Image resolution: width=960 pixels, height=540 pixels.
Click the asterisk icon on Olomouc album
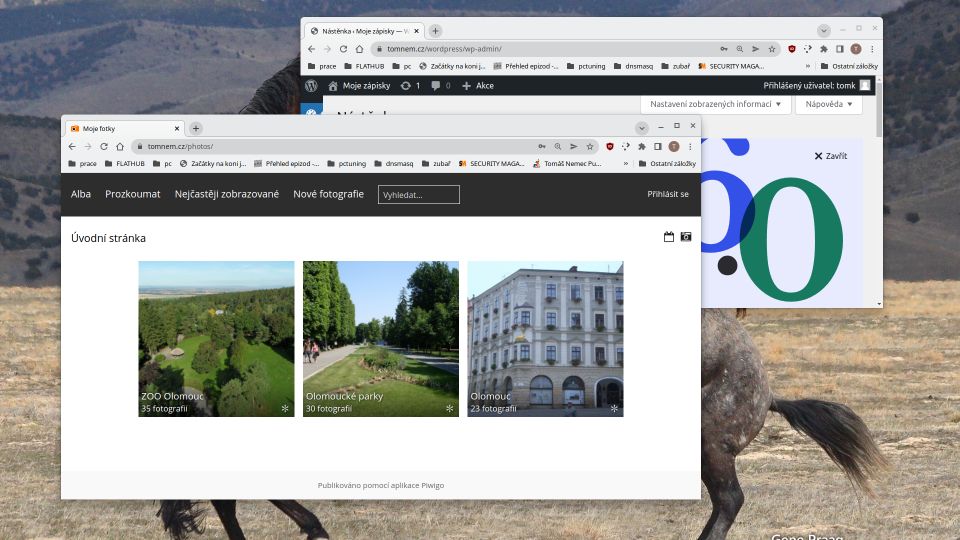pyautogui.click(x=614, y=408)
